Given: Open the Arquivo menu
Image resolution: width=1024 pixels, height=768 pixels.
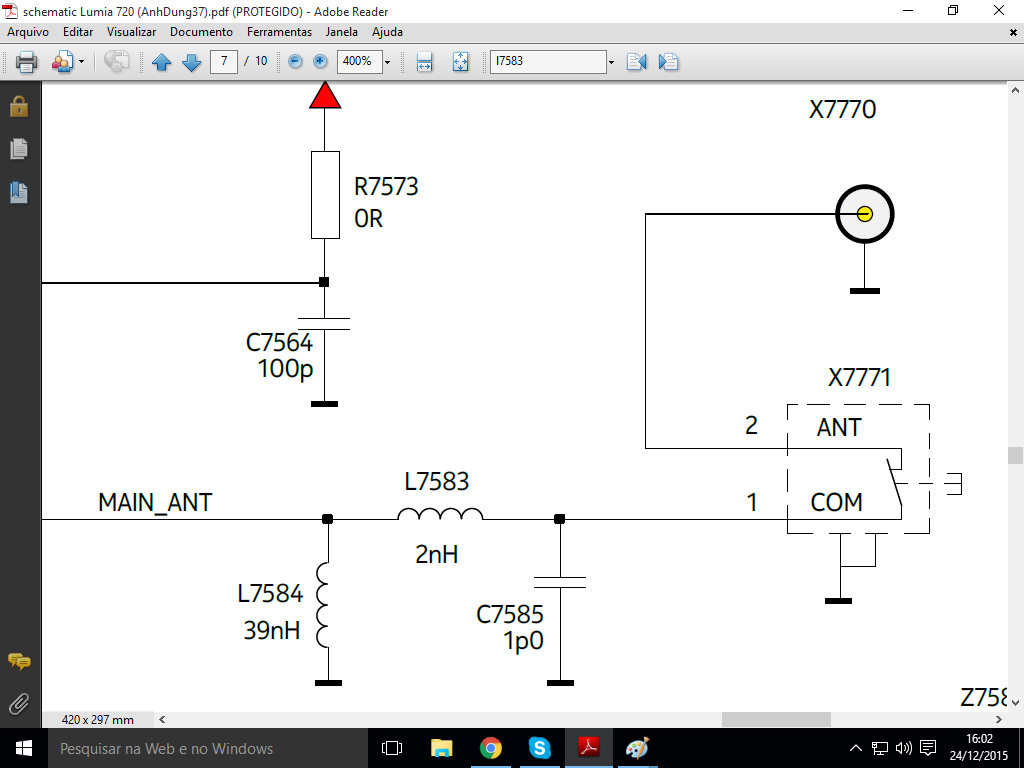Looking at the screenshot, I should coord(28,32).
